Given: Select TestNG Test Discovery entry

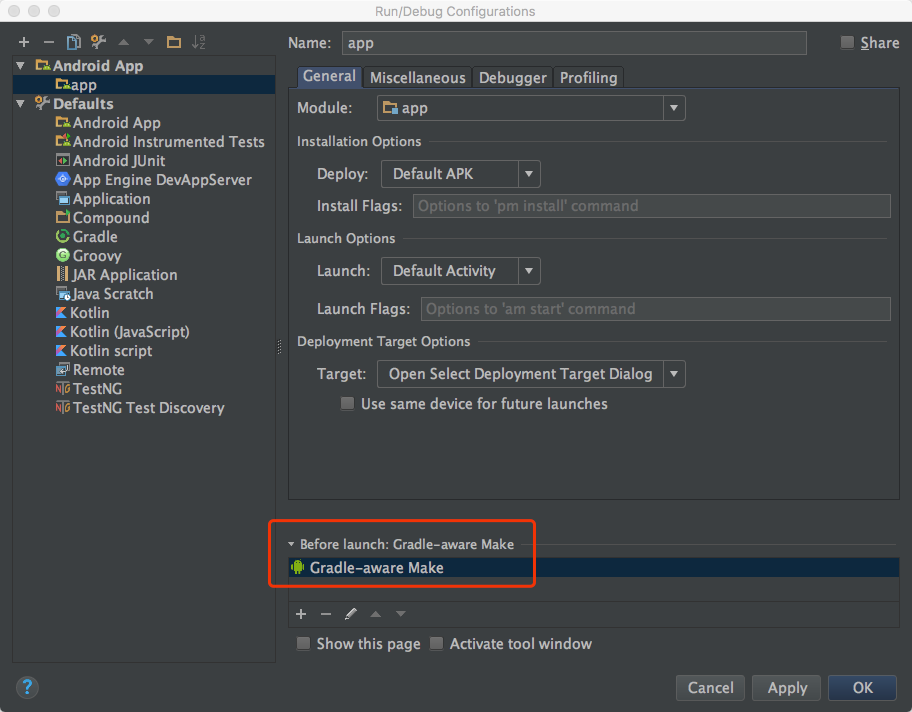Looking at the screenshot, I should coord(140,408).
